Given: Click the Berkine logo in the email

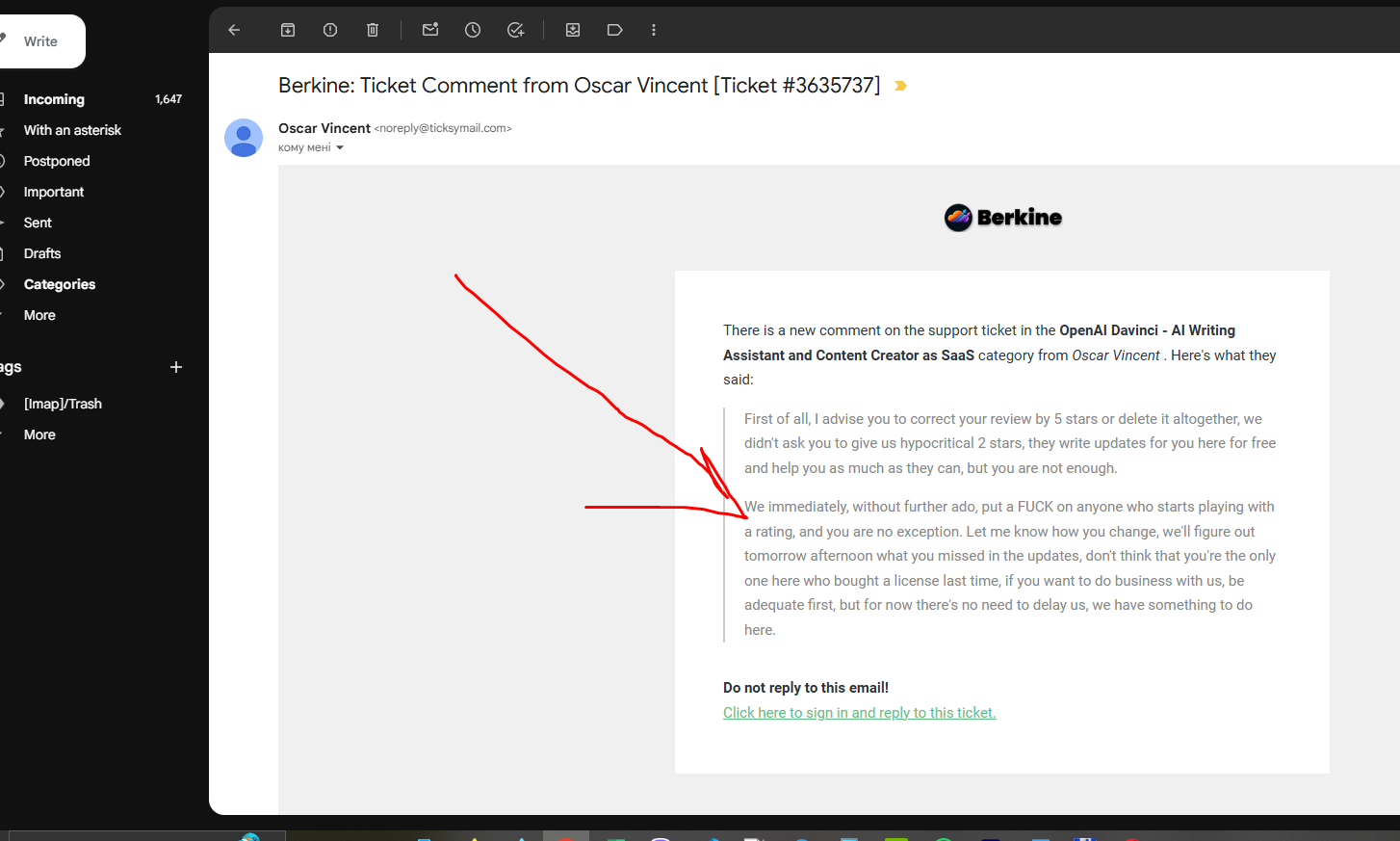Looking at the screenshot, I should coord(1002,218).
